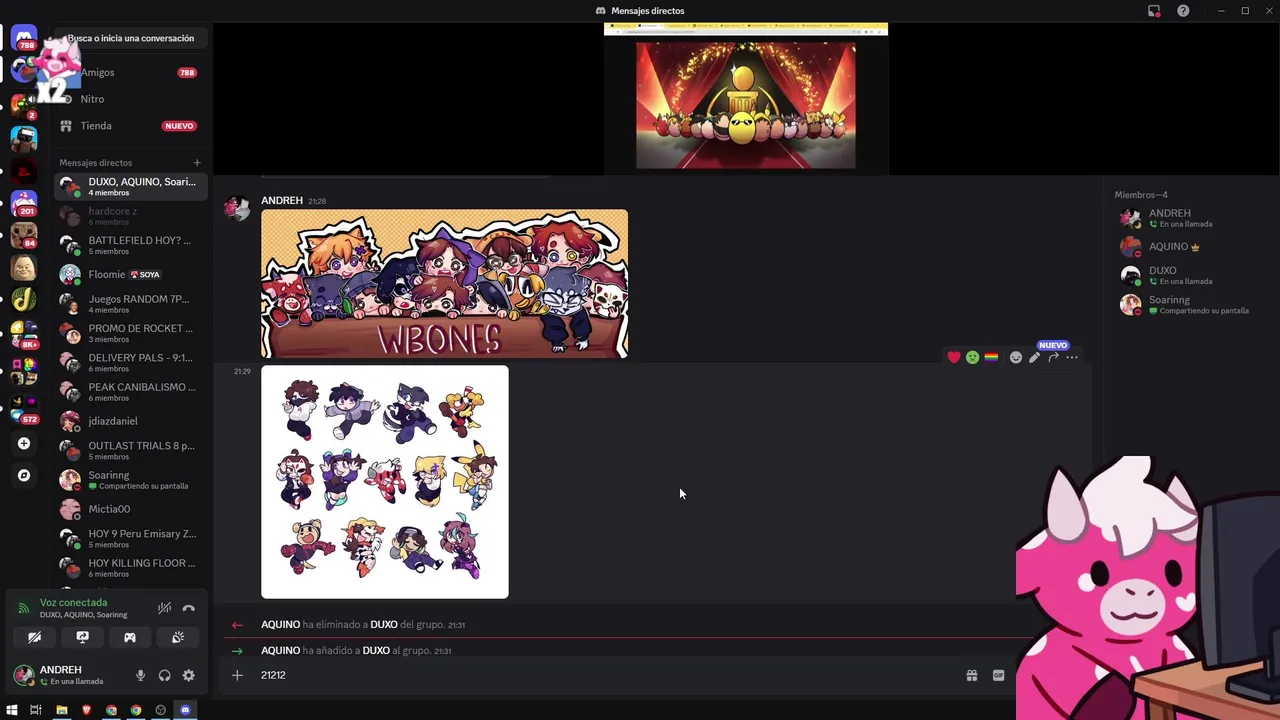
Task: Open the Nitro tab
Action: click(130, 99)
